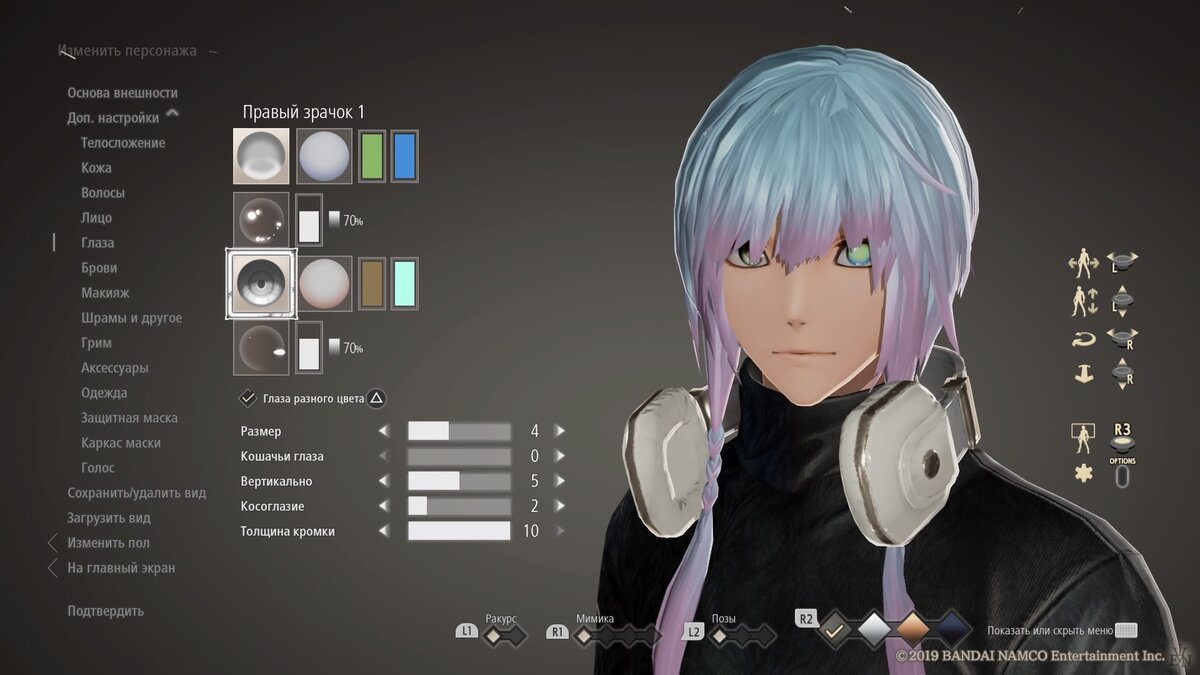The width and height of the screenshot is (1200, 675).
Task: Decrease the 'Толщина кромки' value
Action: [x=383, y=531]
